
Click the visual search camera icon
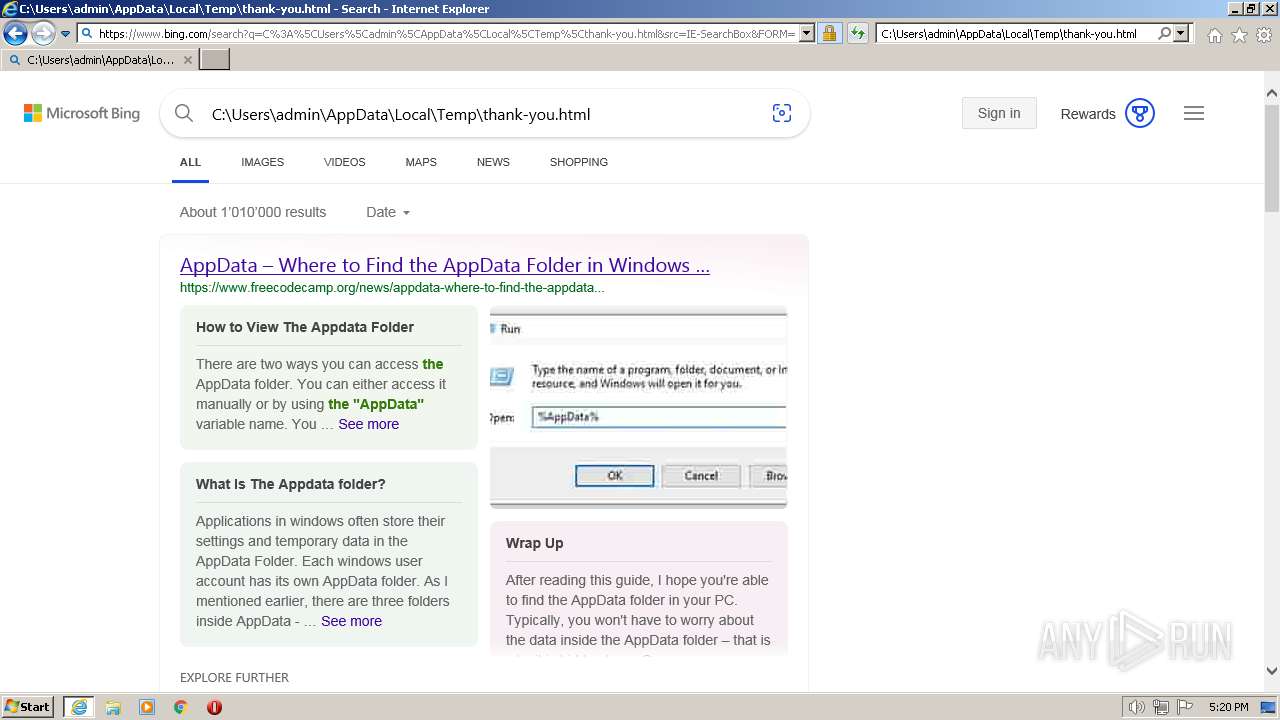click(782, 113)
